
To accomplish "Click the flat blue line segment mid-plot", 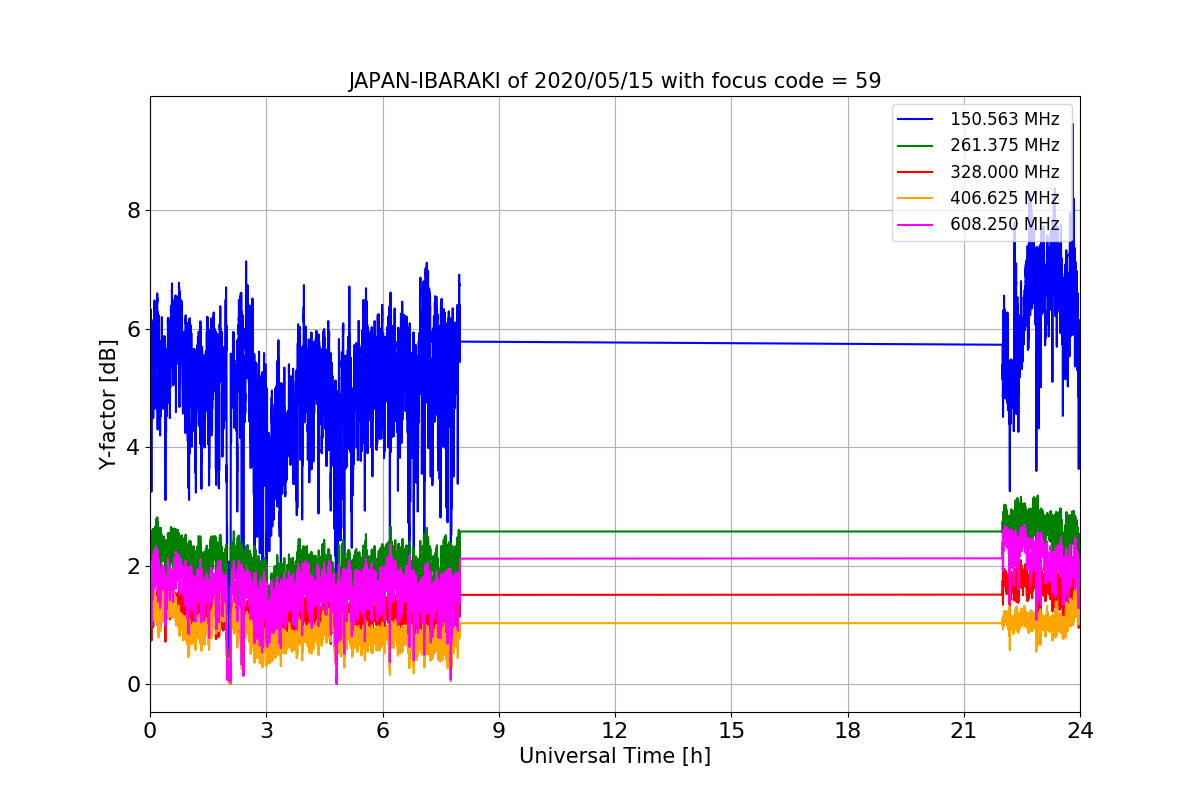I will point(730,343).
